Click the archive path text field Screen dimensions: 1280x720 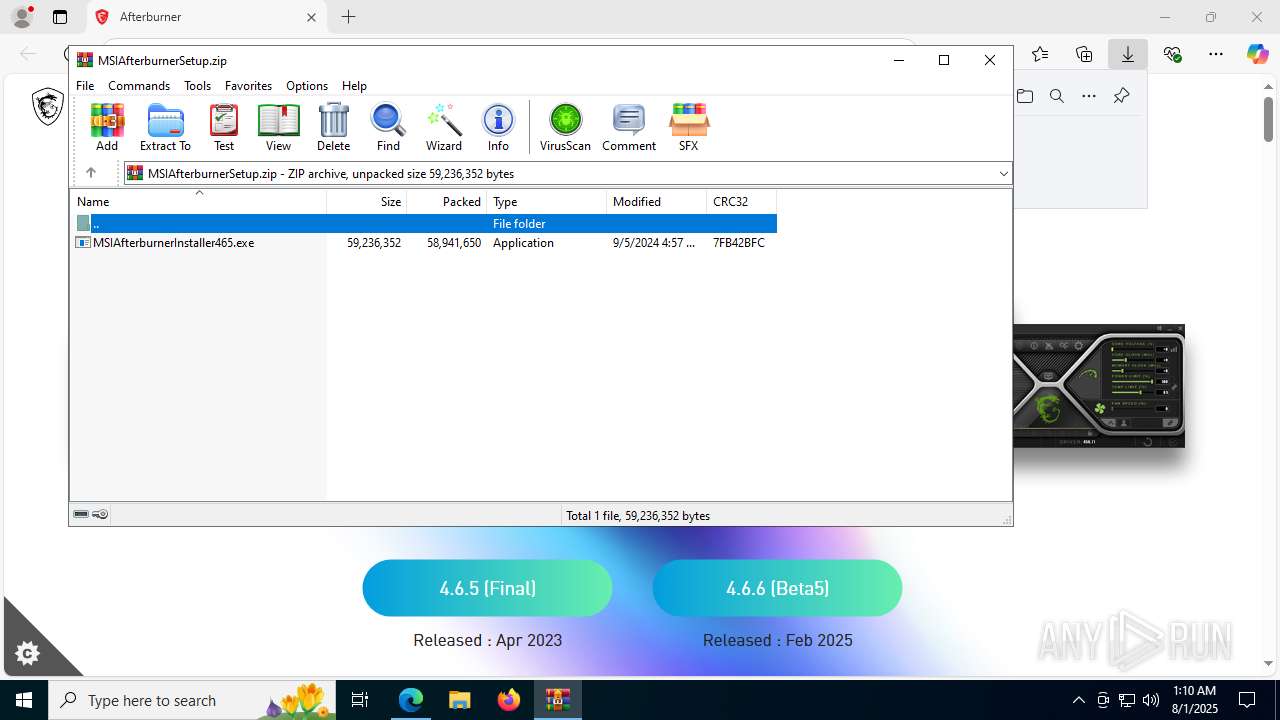pyautogui.click(x=568, y=173)
